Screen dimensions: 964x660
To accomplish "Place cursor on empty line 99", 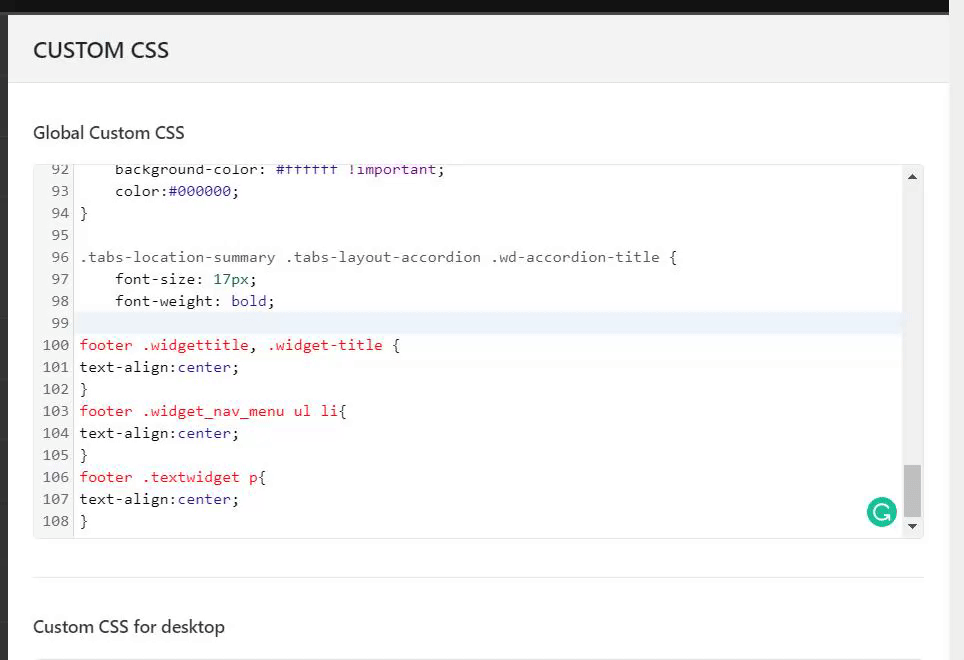I will [x=400, y=323].
